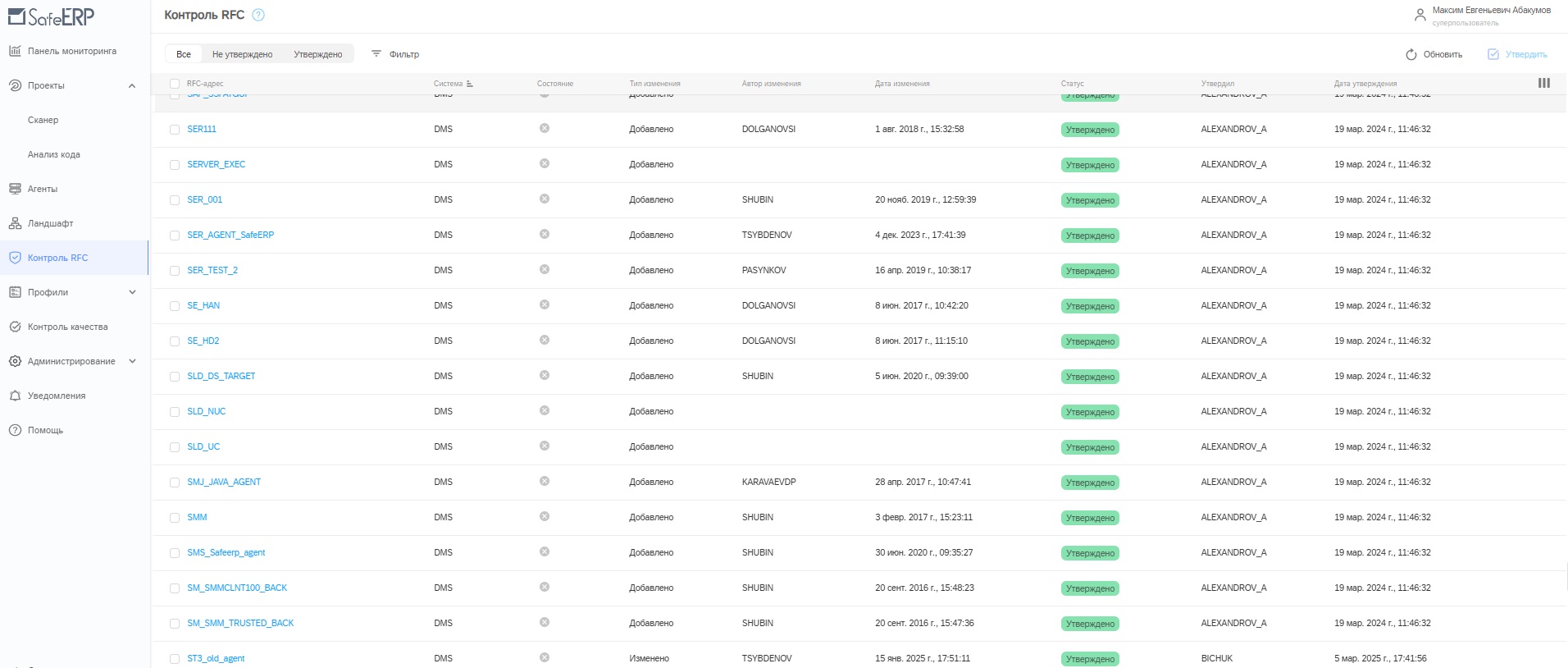Click the filter icon next to Фильтр
The image size is (1568, 668).
point(376,54)
